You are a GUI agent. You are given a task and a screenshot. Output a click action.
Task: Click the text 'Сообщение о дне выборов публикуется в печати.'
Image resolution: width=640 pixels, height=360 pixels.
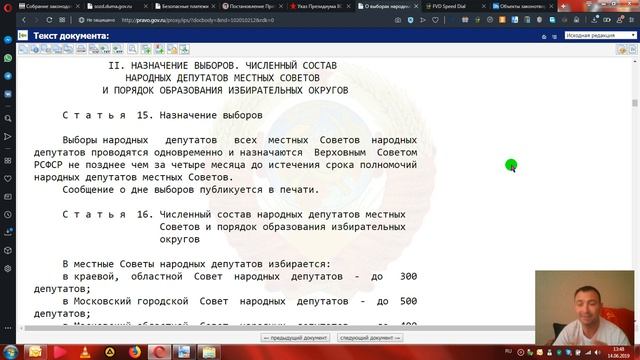coord(191,190)
